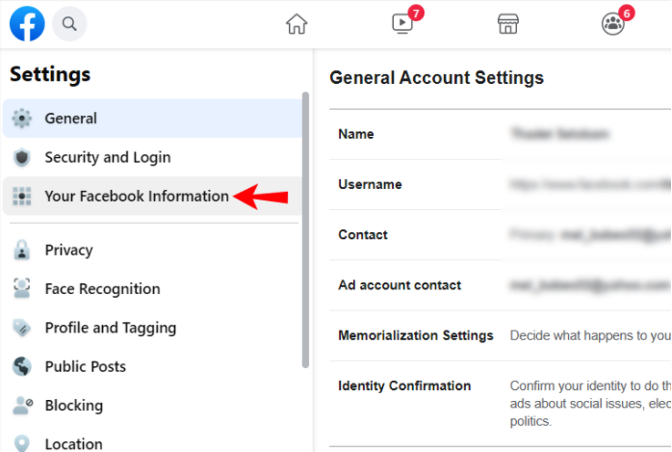The image size is (672, 452).
Task: Open Profile and Tagging settings
Action: (153, 328)
